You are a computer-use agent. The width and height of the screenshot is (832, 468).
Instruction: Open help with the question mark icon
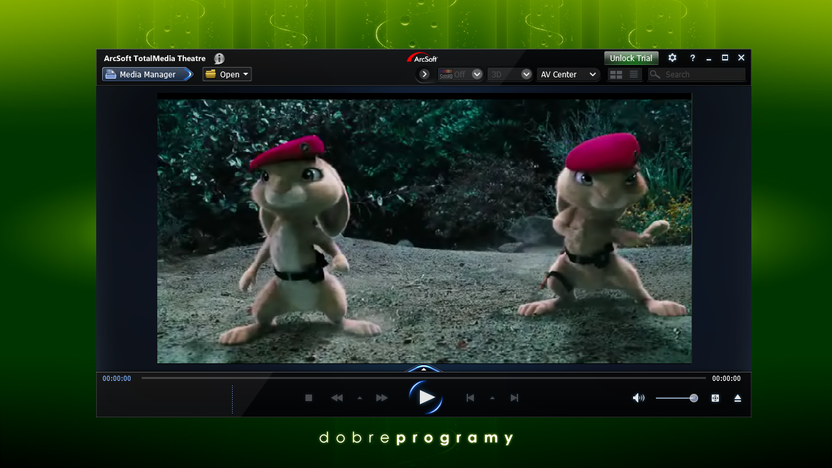(692, 58)
